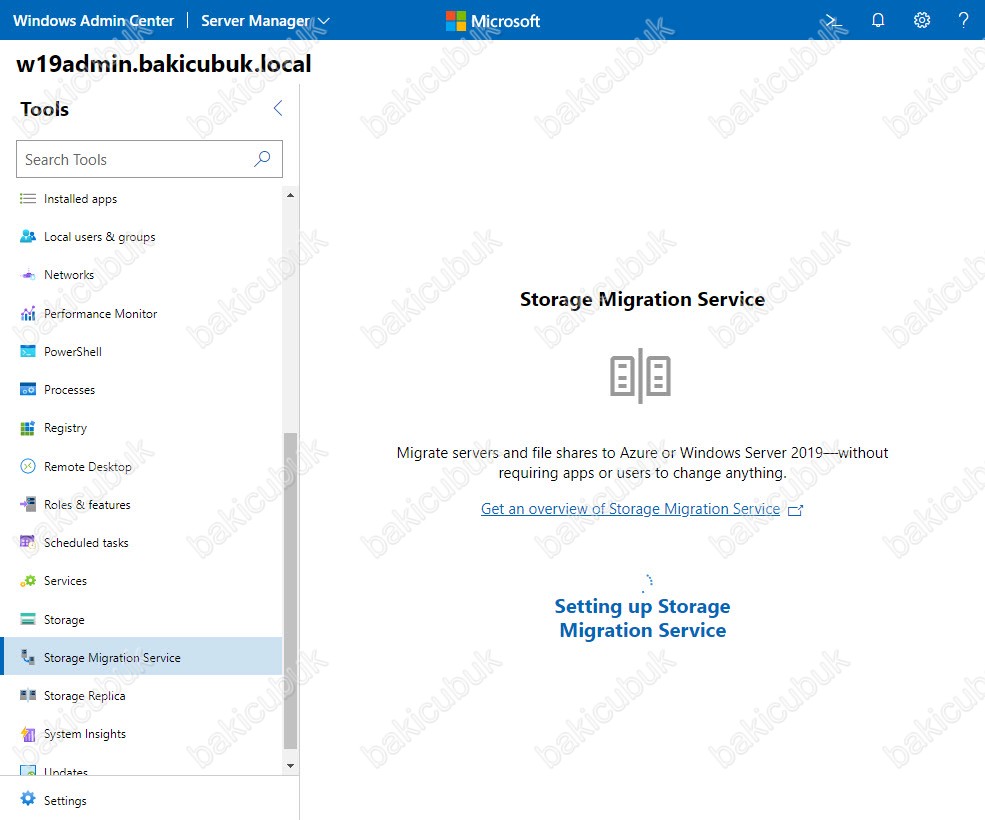This screenshot has width=985, height=820.
Task: Click the tools list scroll up arrow
Action: (290, 195)
